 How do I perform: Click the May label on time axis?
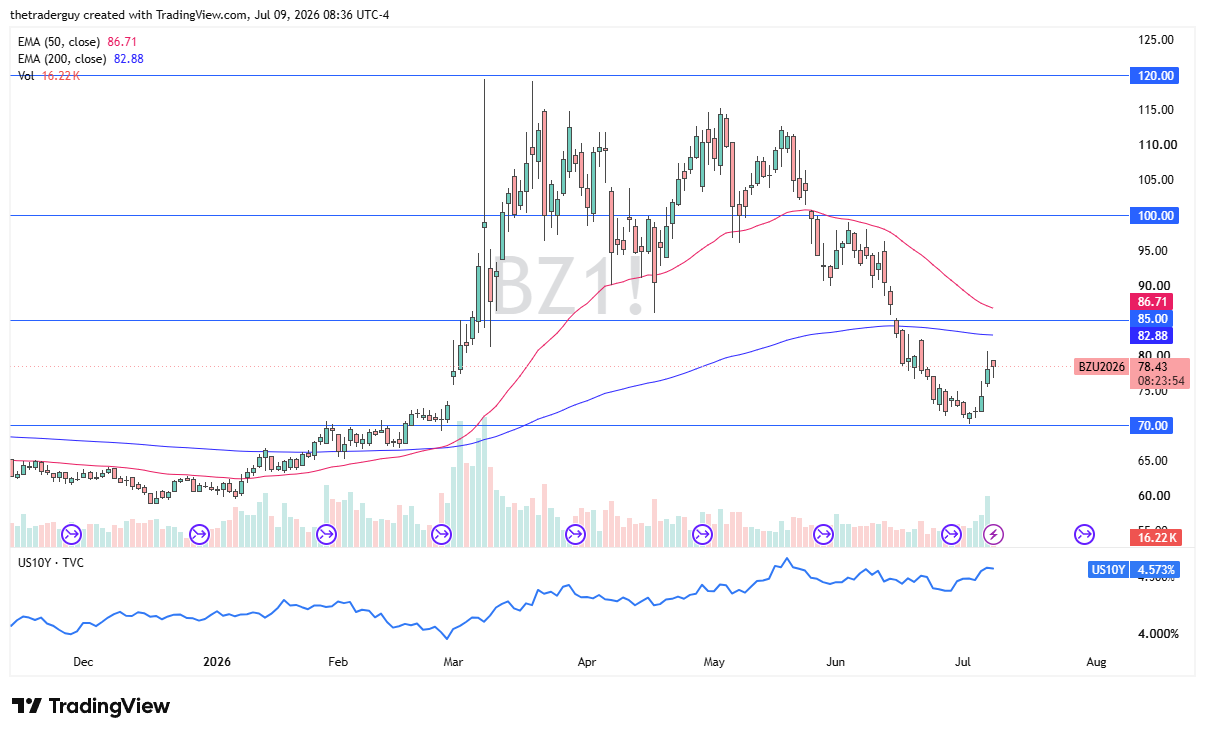(x=714, y=661)
